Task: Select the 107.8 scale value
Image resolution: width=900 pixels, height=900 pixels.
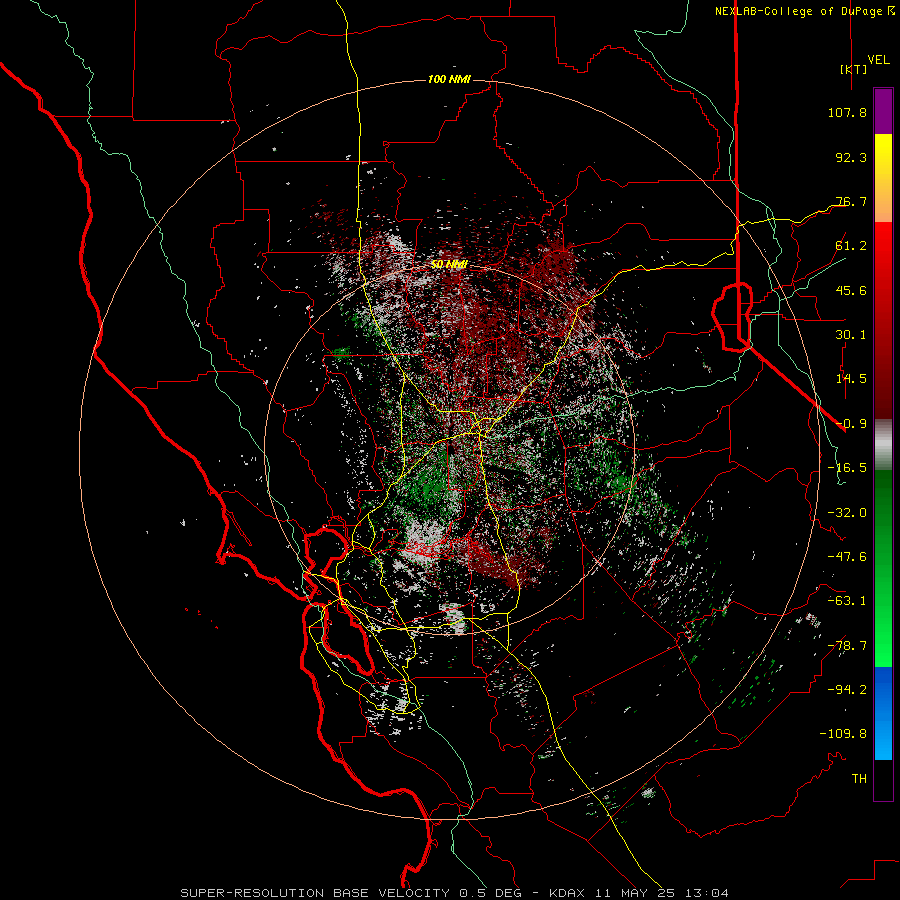Action: tap(847, 112)
